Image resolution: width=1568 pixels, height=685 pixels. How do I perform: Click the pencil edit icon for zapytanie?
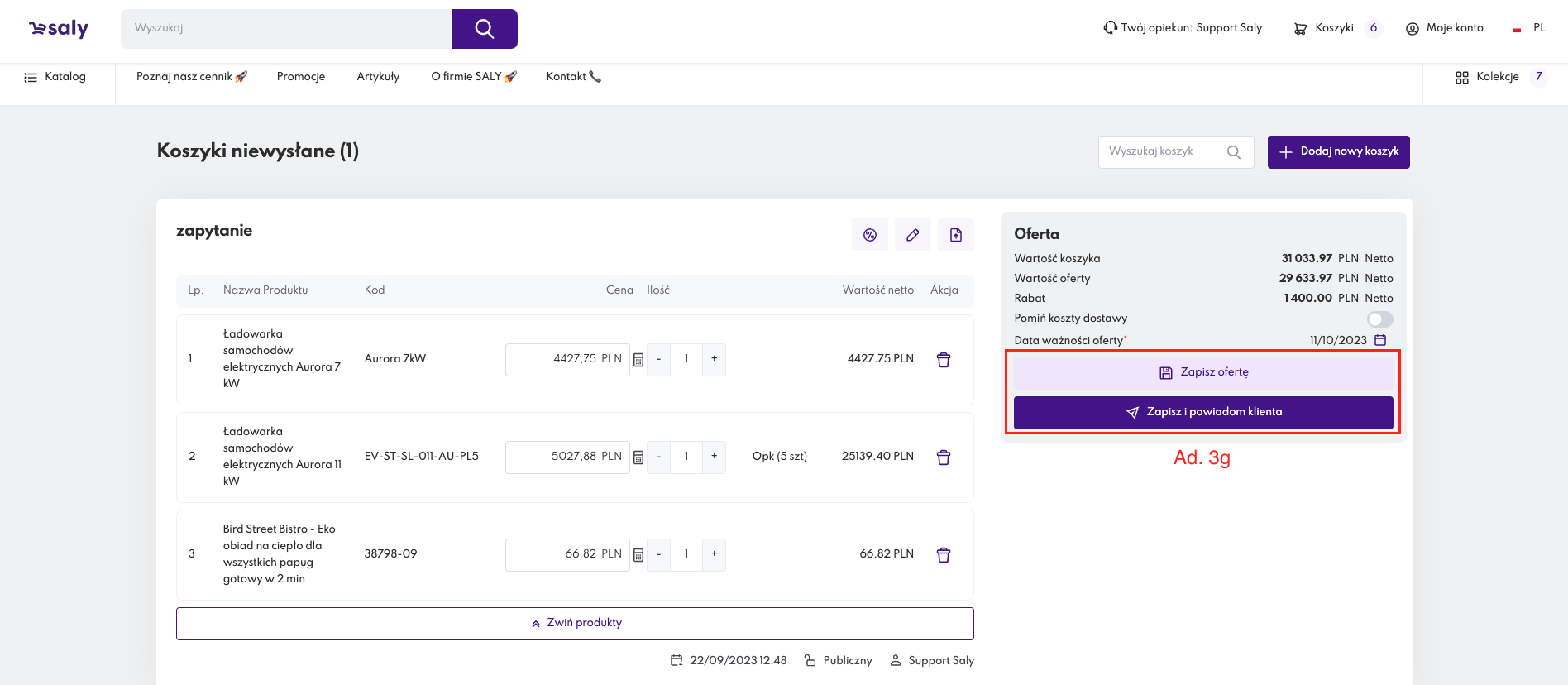(x=912, y=235)
